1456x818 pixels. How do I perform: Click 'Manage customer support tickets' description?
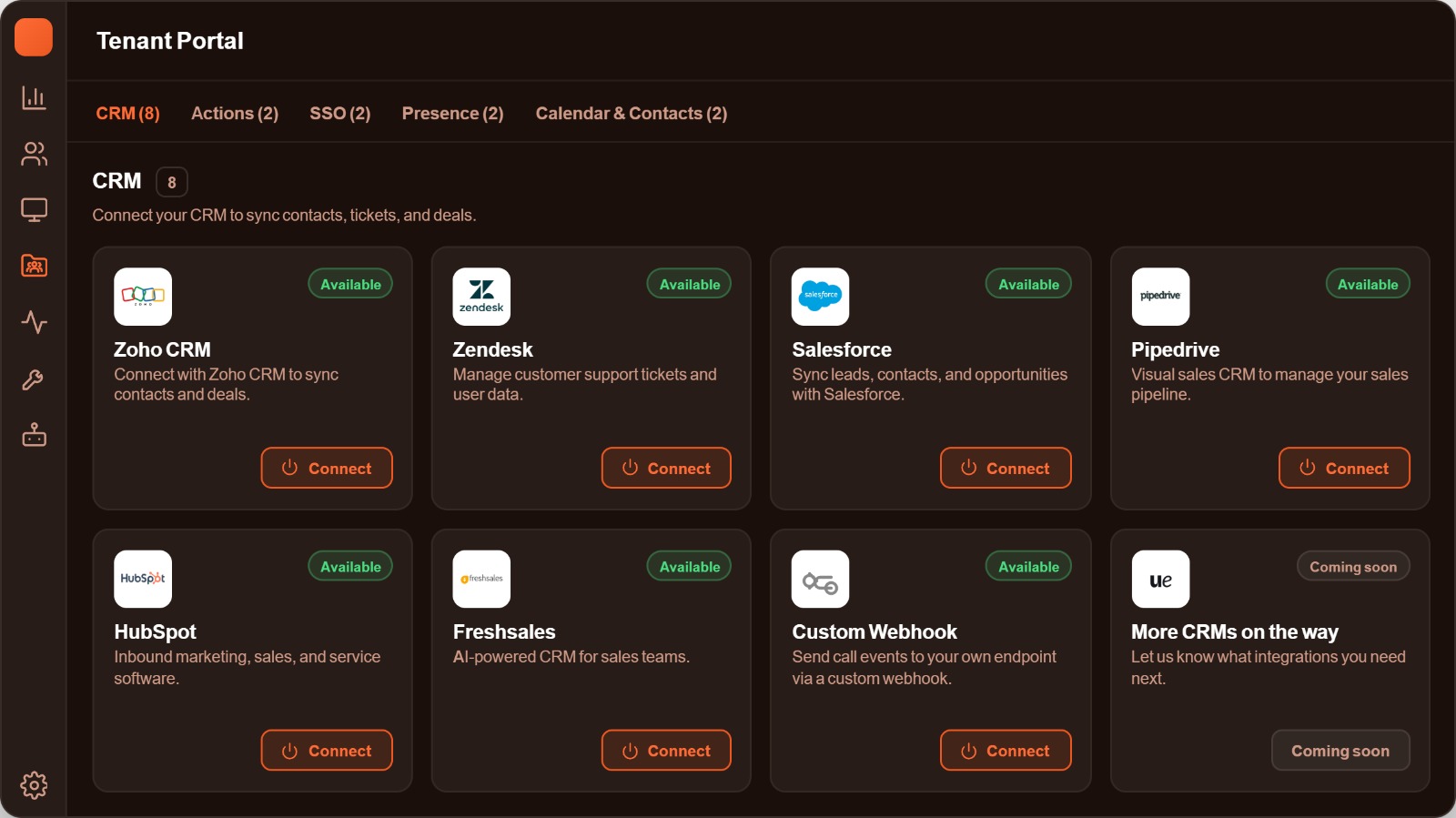coord(585,384)
